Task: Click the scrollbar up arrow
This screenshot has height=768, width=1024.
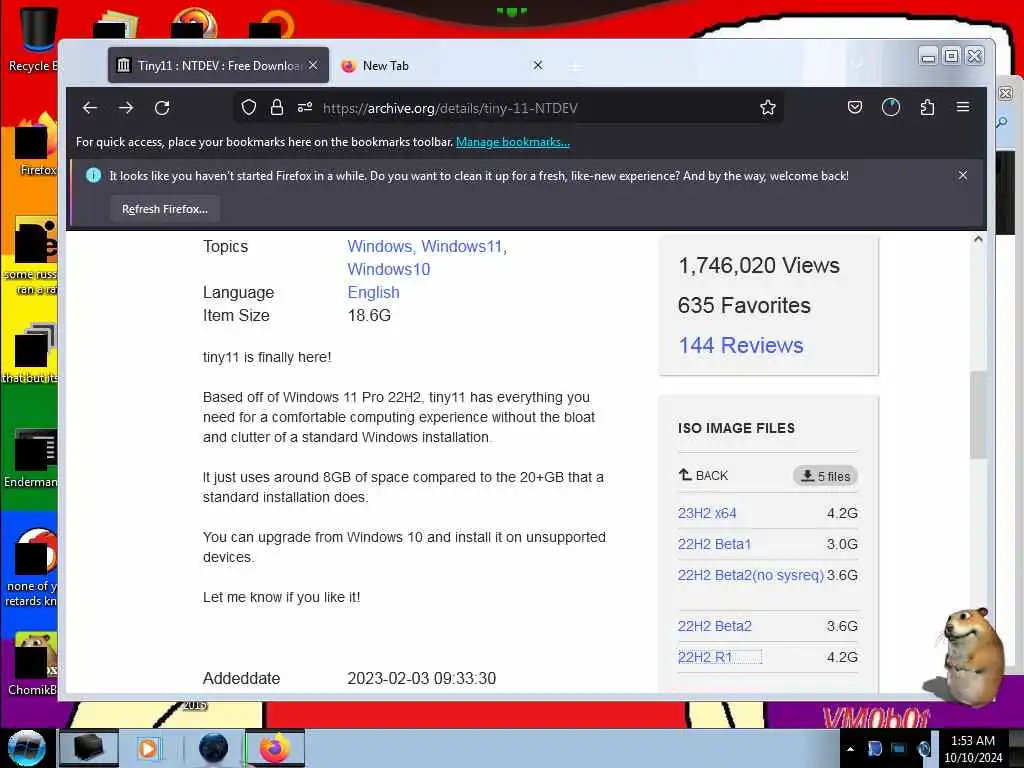Action: [x=978, y=239]
